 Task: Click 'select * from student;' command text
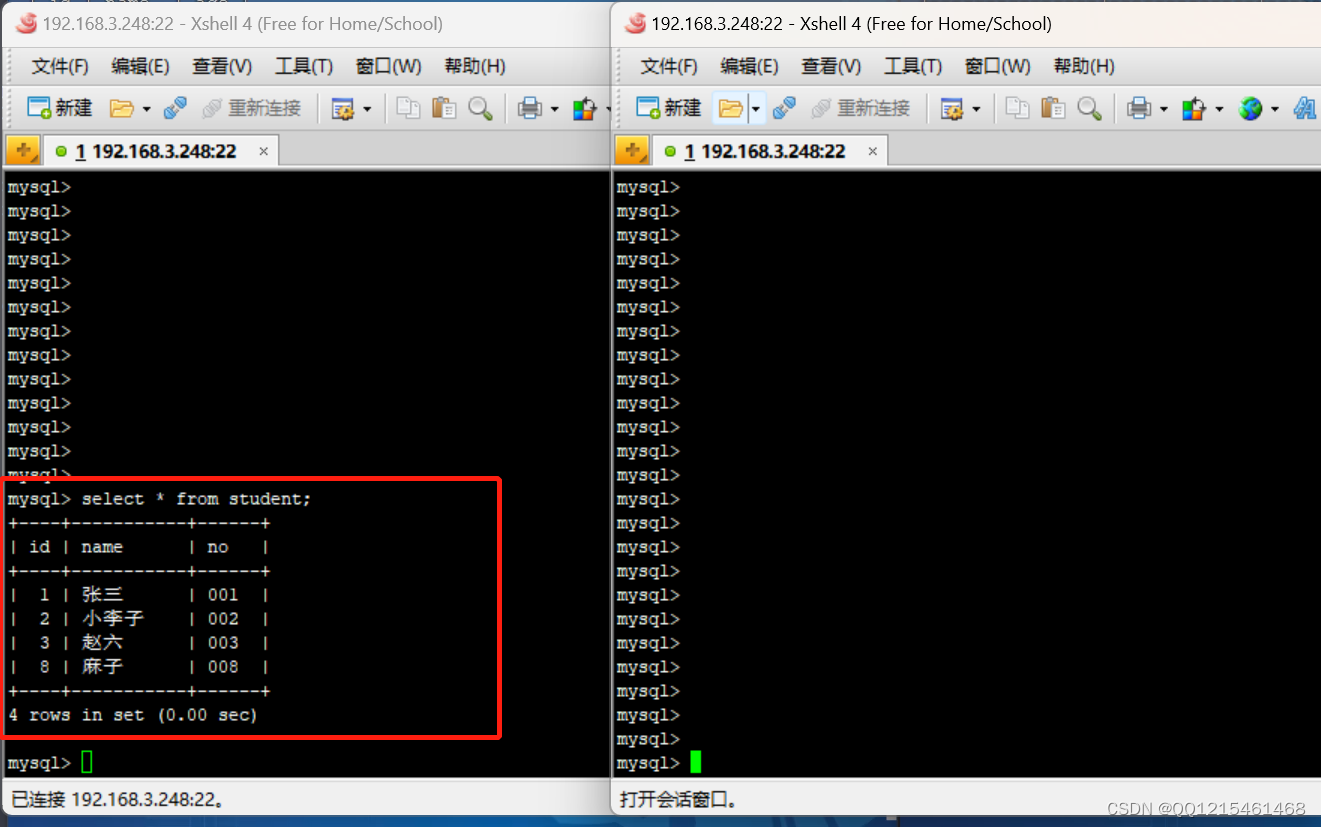tap(196, 499)
